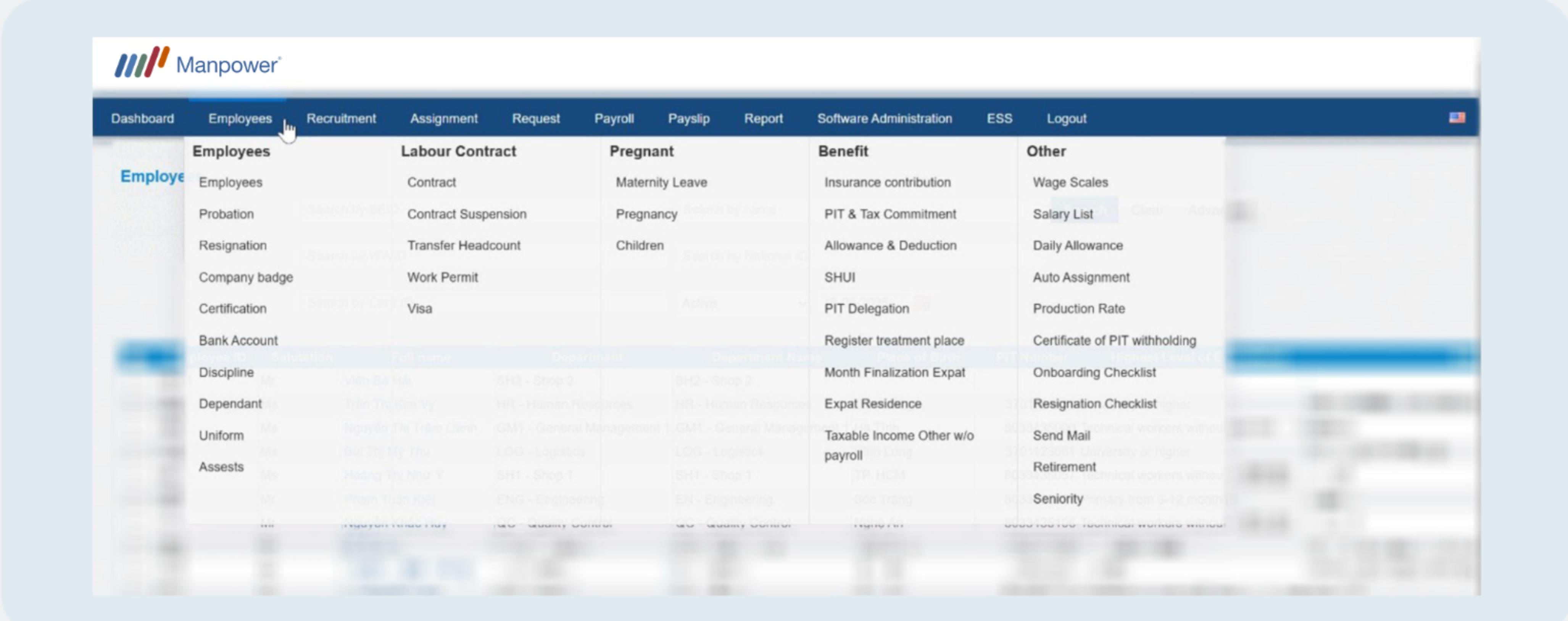The image size is (1568, 621).
Task: Click Logout in the navigation bar
Action: click(x=1067, y=119)
